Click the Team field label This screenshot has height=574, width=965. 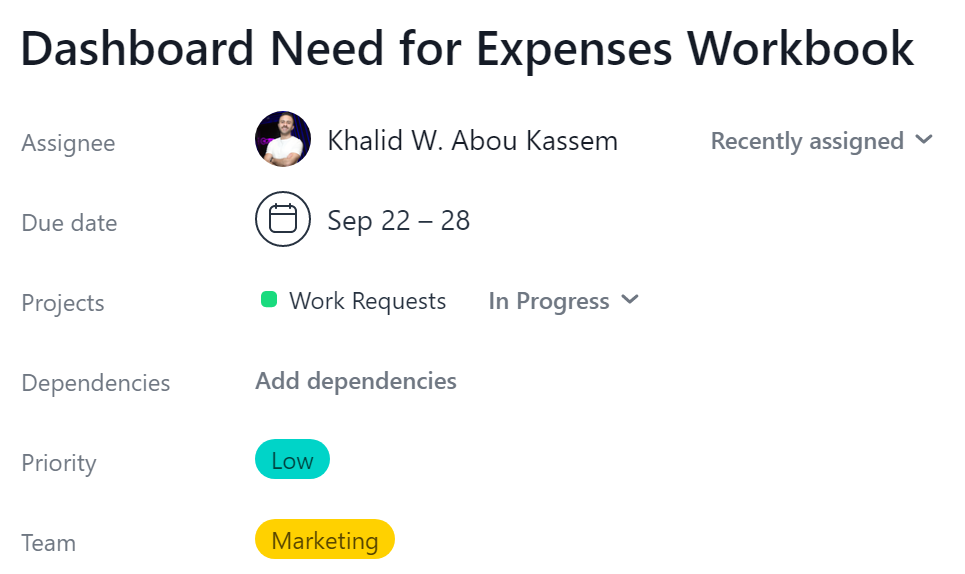click(49, 543)
